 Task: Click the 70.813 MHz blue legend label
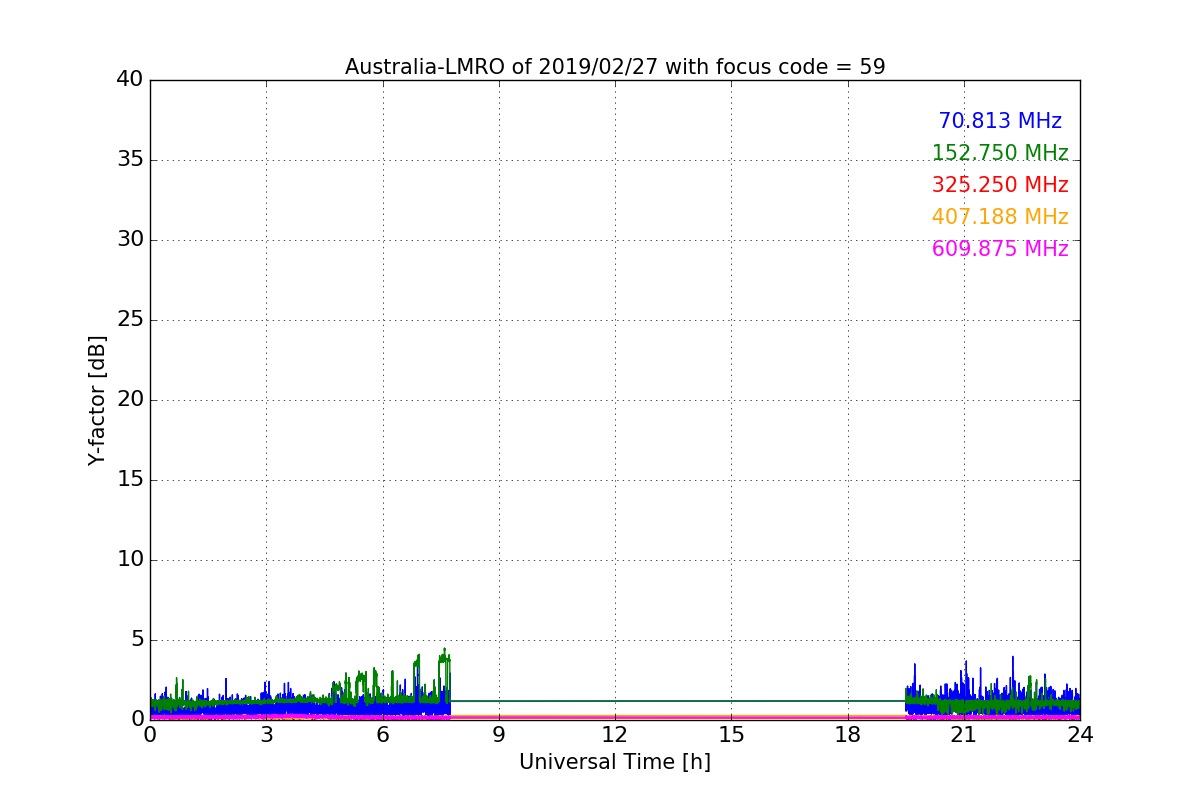(x=999, y=121)
